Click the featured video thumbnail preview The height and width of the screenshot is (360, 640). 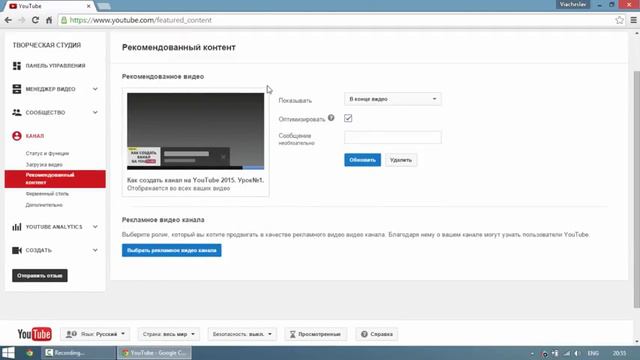pyautogui.click(x=196, y=131)
